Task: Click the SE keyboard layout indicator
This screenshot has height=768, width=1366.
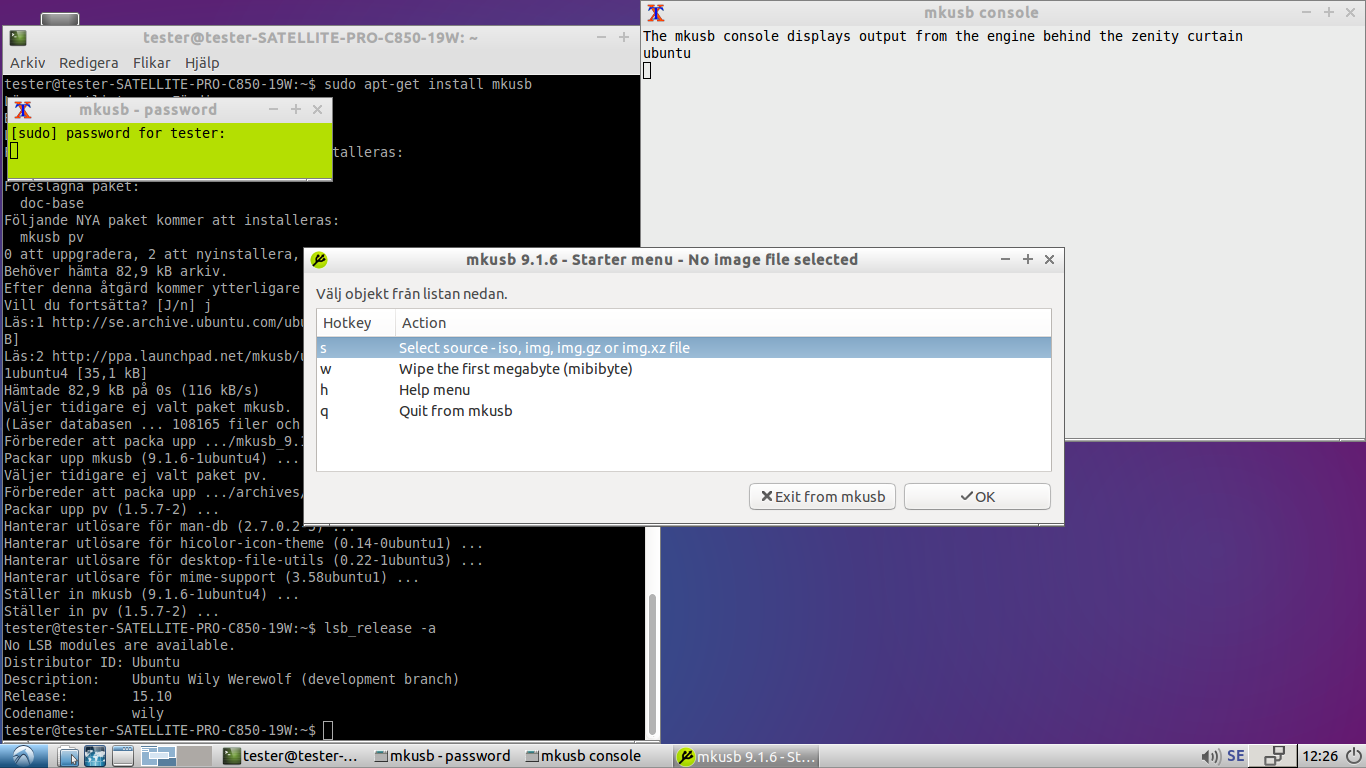Action: point(1236,756)
